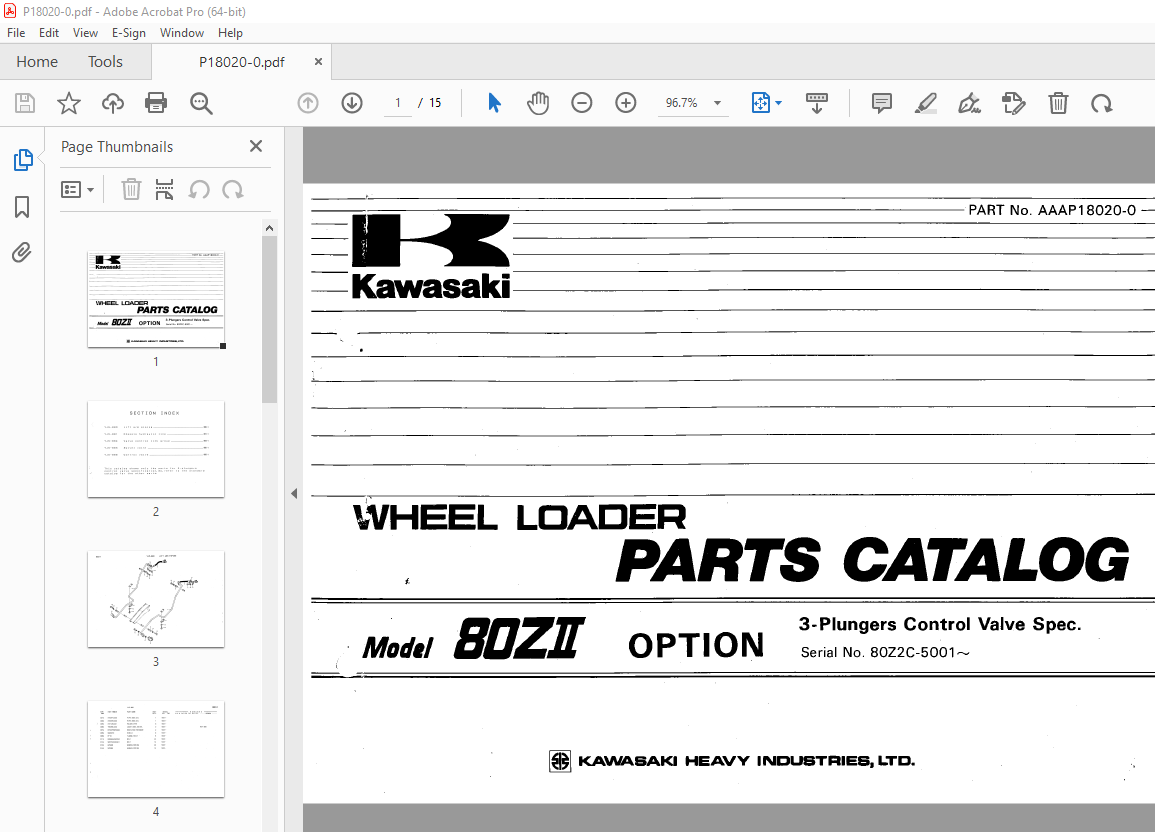Screen dimensions: 1155x832
Task: Click the PART No. AAAP18020-0 text
Action: coord(1052,211)
